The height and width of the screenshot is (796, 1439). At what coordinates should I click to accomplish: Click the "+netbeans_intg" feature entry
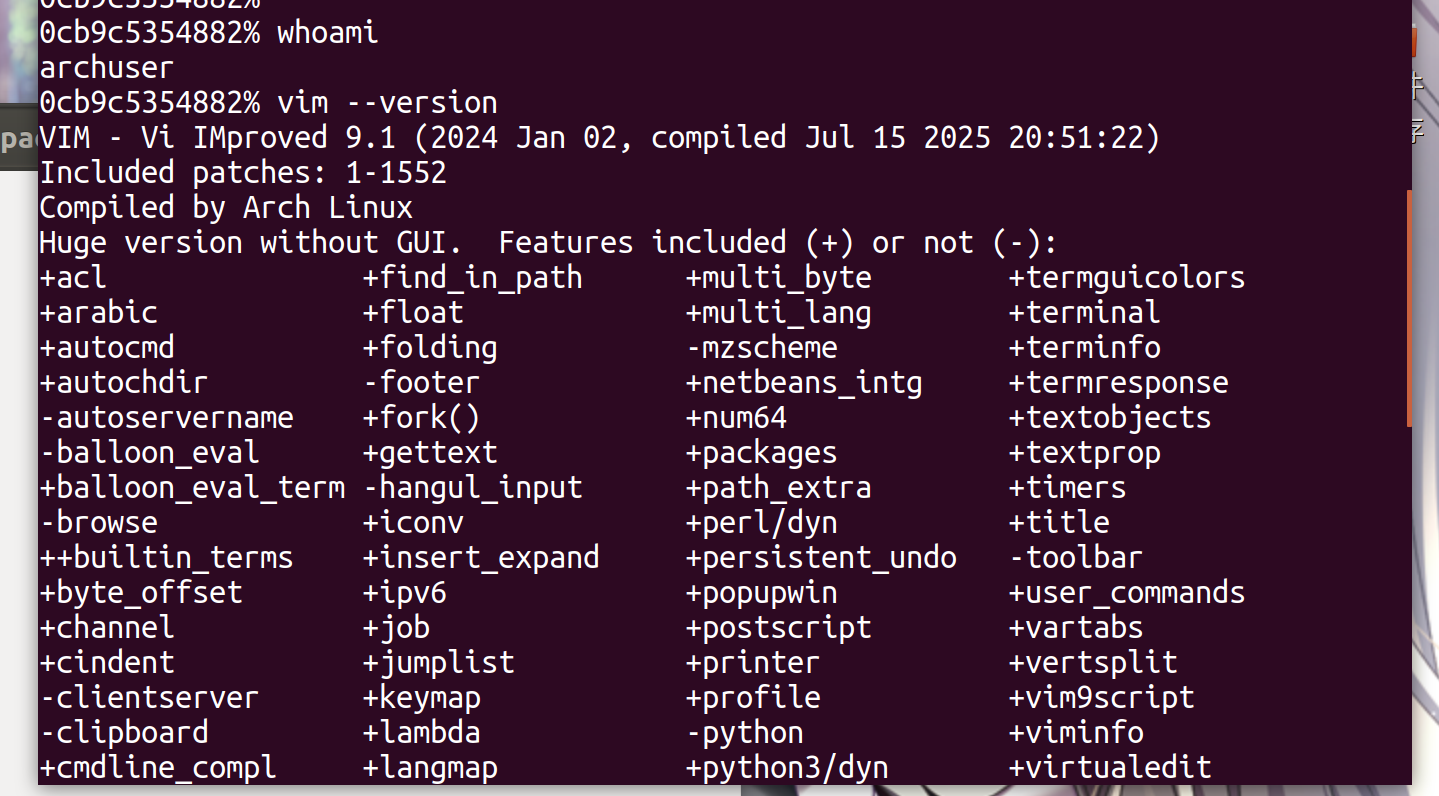804,383
